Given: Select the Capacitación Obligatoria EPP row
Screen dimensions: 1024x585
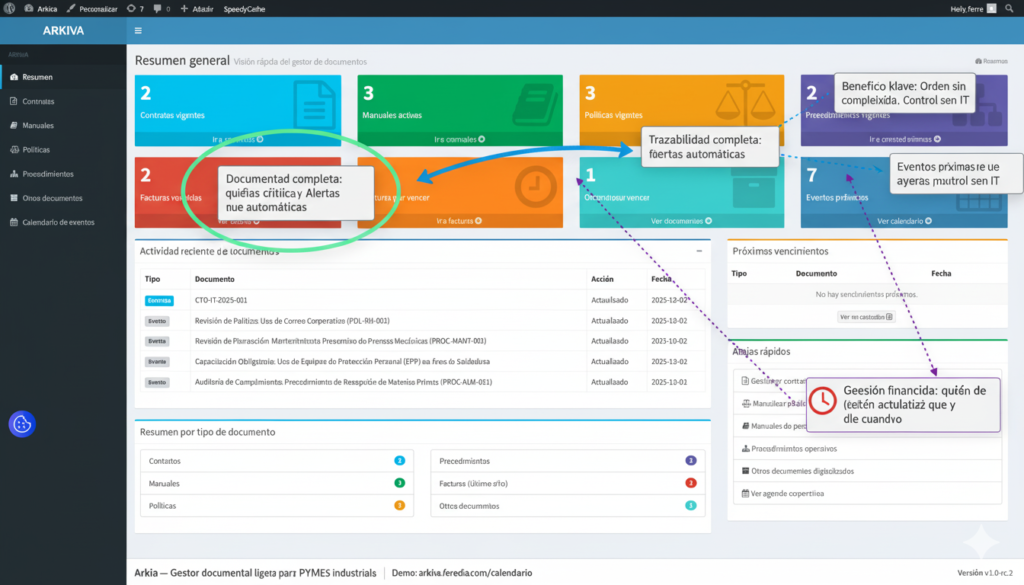Looking at the screenshot, I should click(x=423, y=361).
